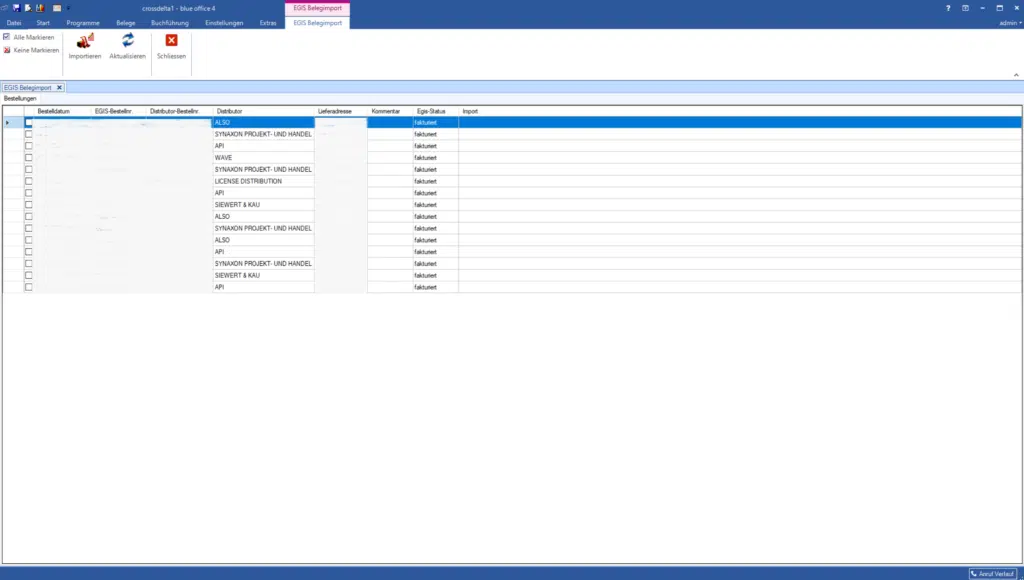Screen dimensions: 1024x580
Task: Select the Bestellungen tab
Action: [x=20, y=99]
